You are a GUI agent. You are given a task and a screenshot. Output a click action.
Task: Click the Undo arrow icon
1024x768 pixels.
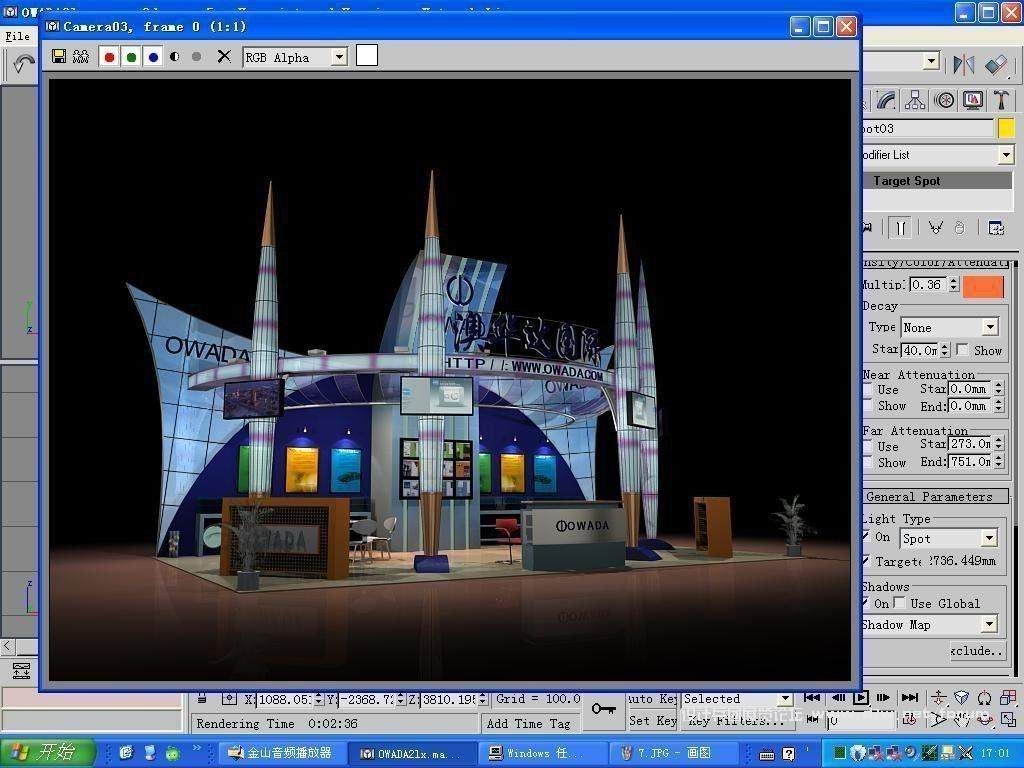(24, 63)
